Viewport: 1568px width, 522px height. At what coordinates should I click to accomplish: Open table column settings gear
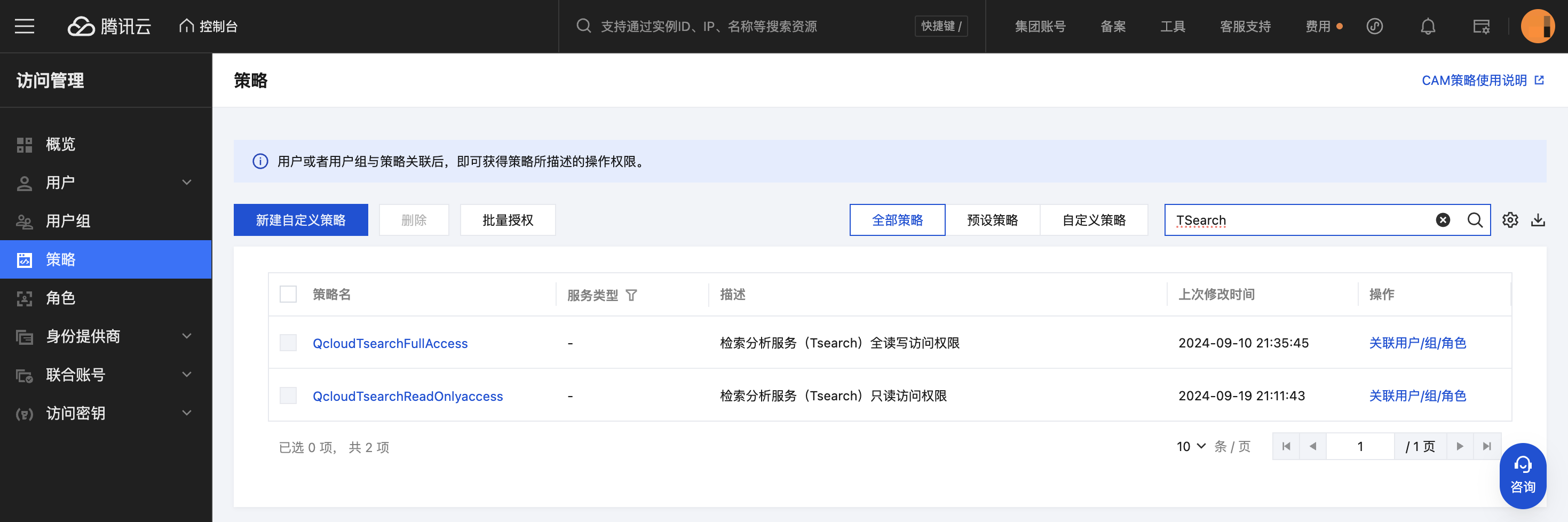[x=1510, y=220]
